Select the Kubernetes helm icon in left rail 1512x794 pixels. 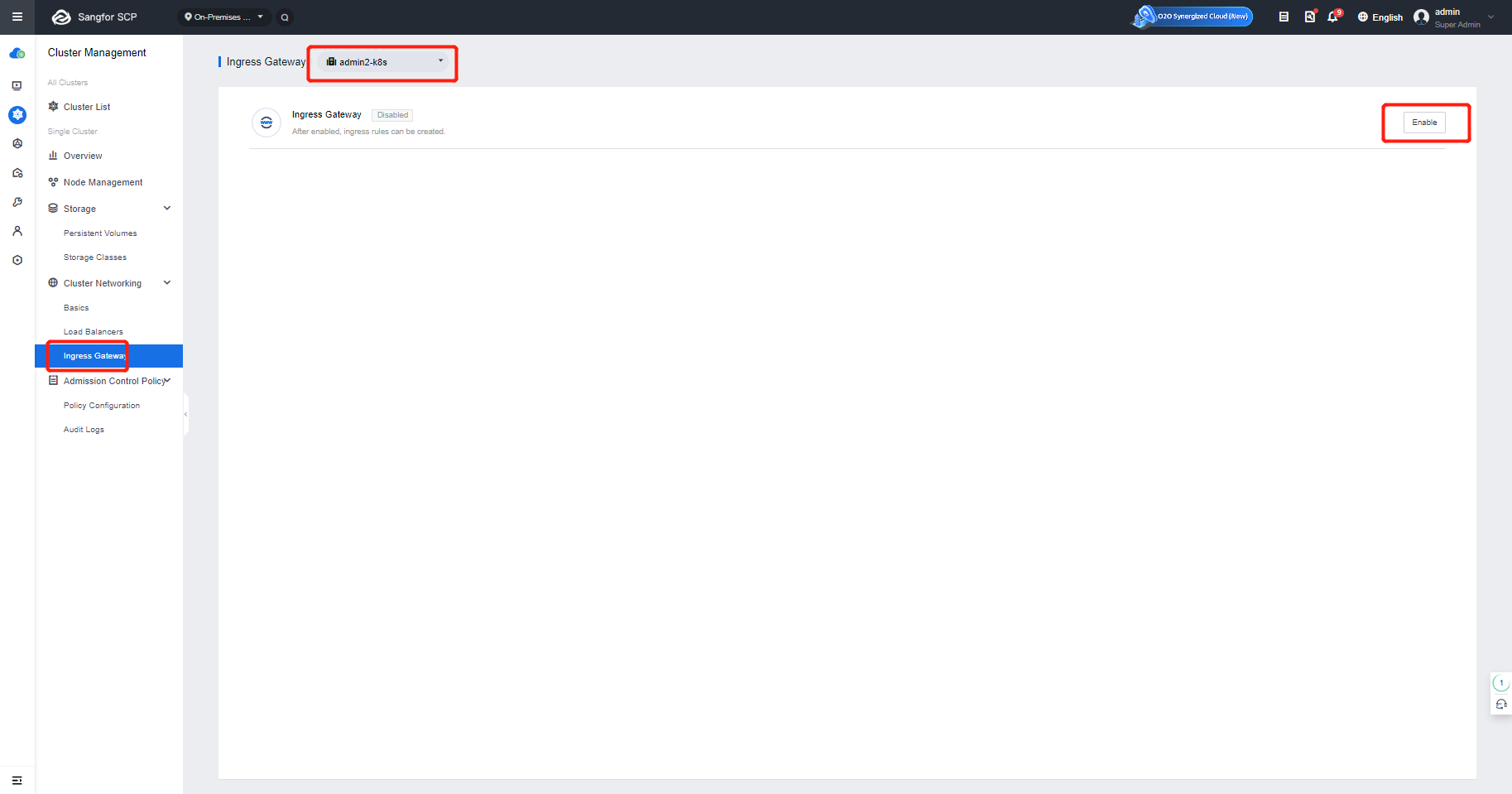(17, 114)
